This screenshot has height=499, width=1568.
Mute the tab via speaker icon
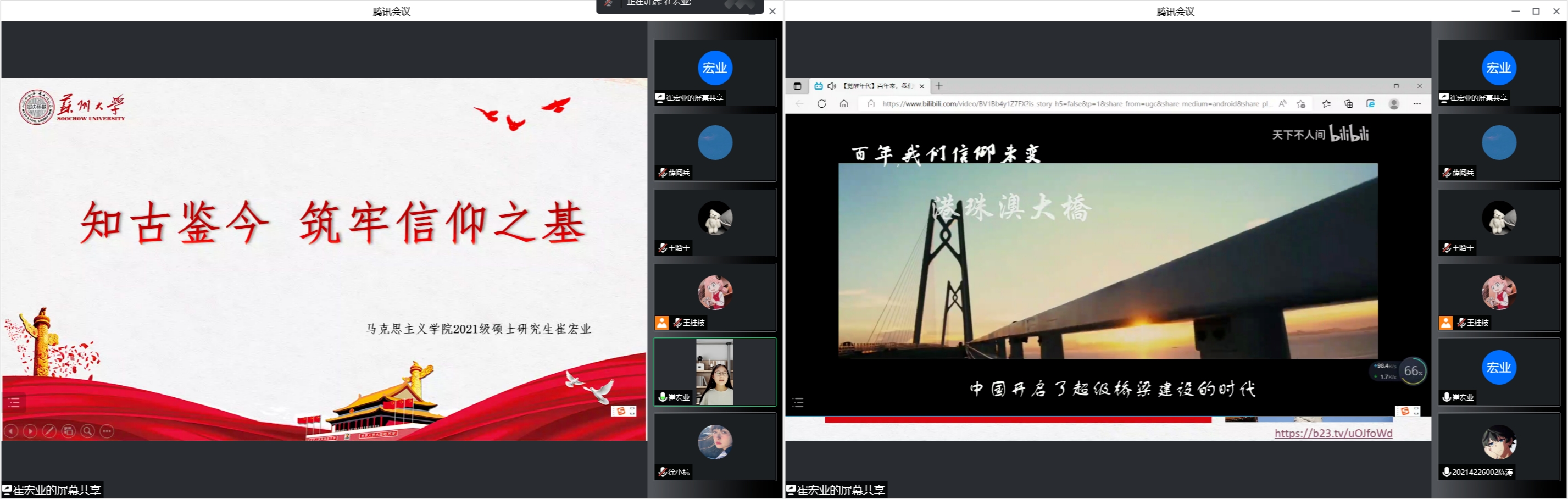831,86
